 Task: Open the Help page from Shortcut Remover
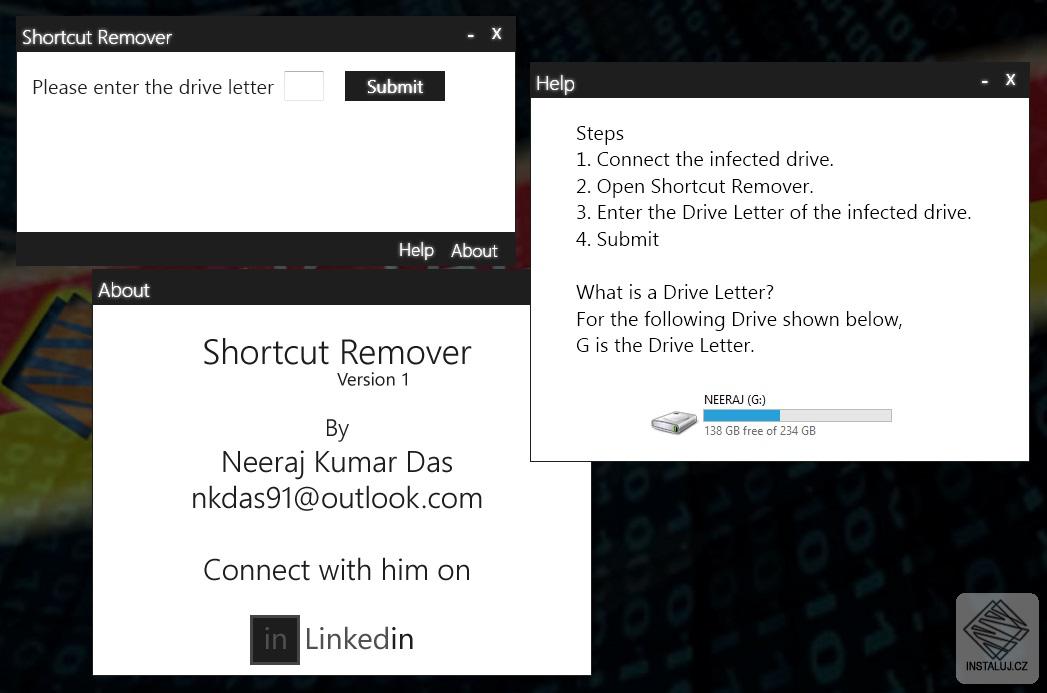point(416,250)
